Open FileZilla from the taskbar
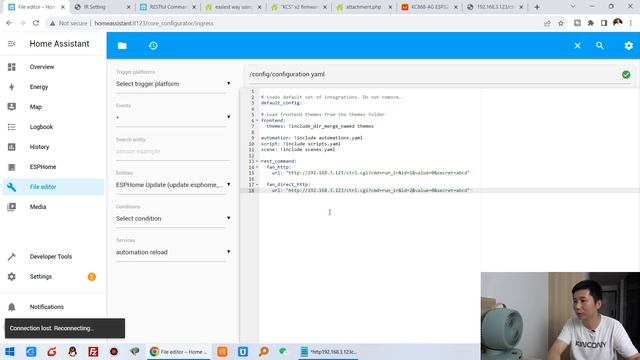 pyautogui.click(x=93, y=351)
